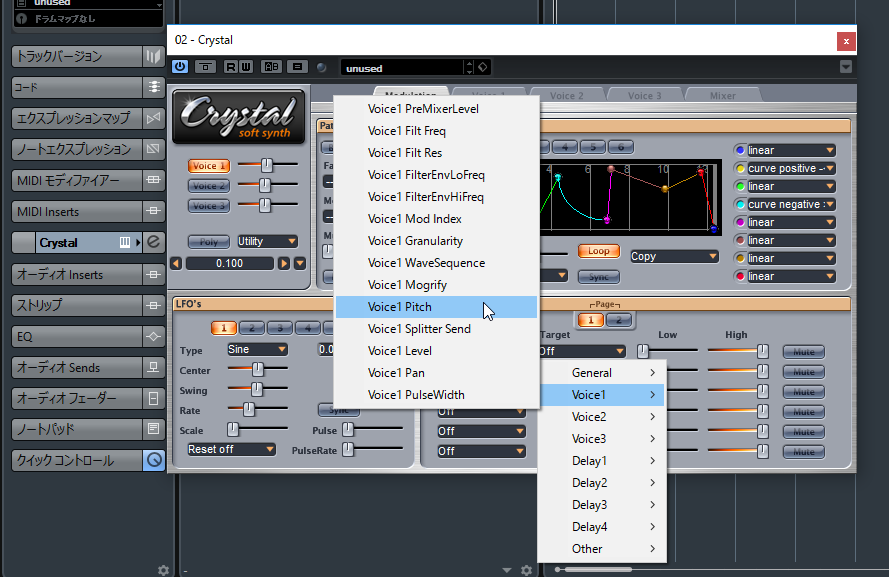Image resolution: width=889 pixels, height=577 pixels.
Task: Enable the R read automation button
Action: click(x=230, y=67)
